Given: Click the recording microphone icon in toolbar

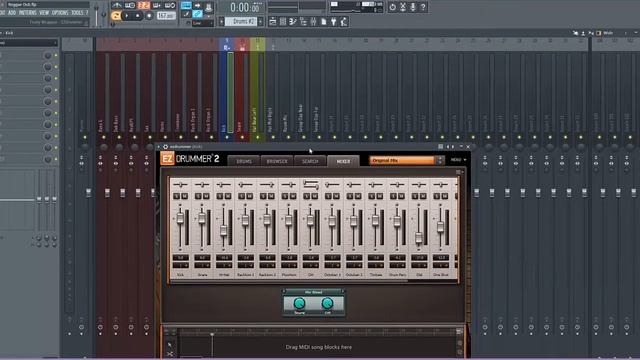Looking at the screenshot, I should click(x=413, y=7).
